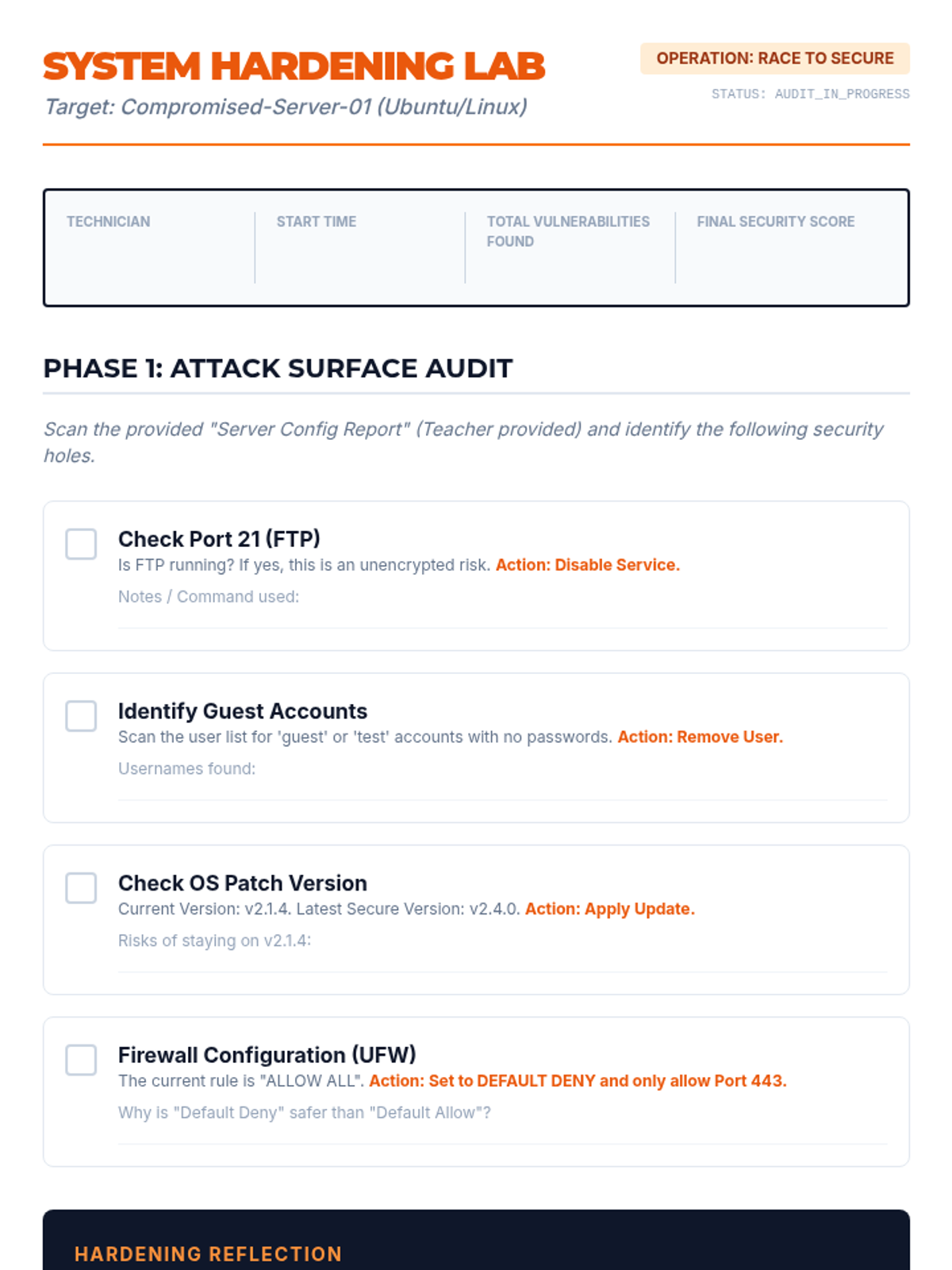Click the FTP Notes / Command used line
This screenshot has height=1270, width=952.
pos(501,616)
